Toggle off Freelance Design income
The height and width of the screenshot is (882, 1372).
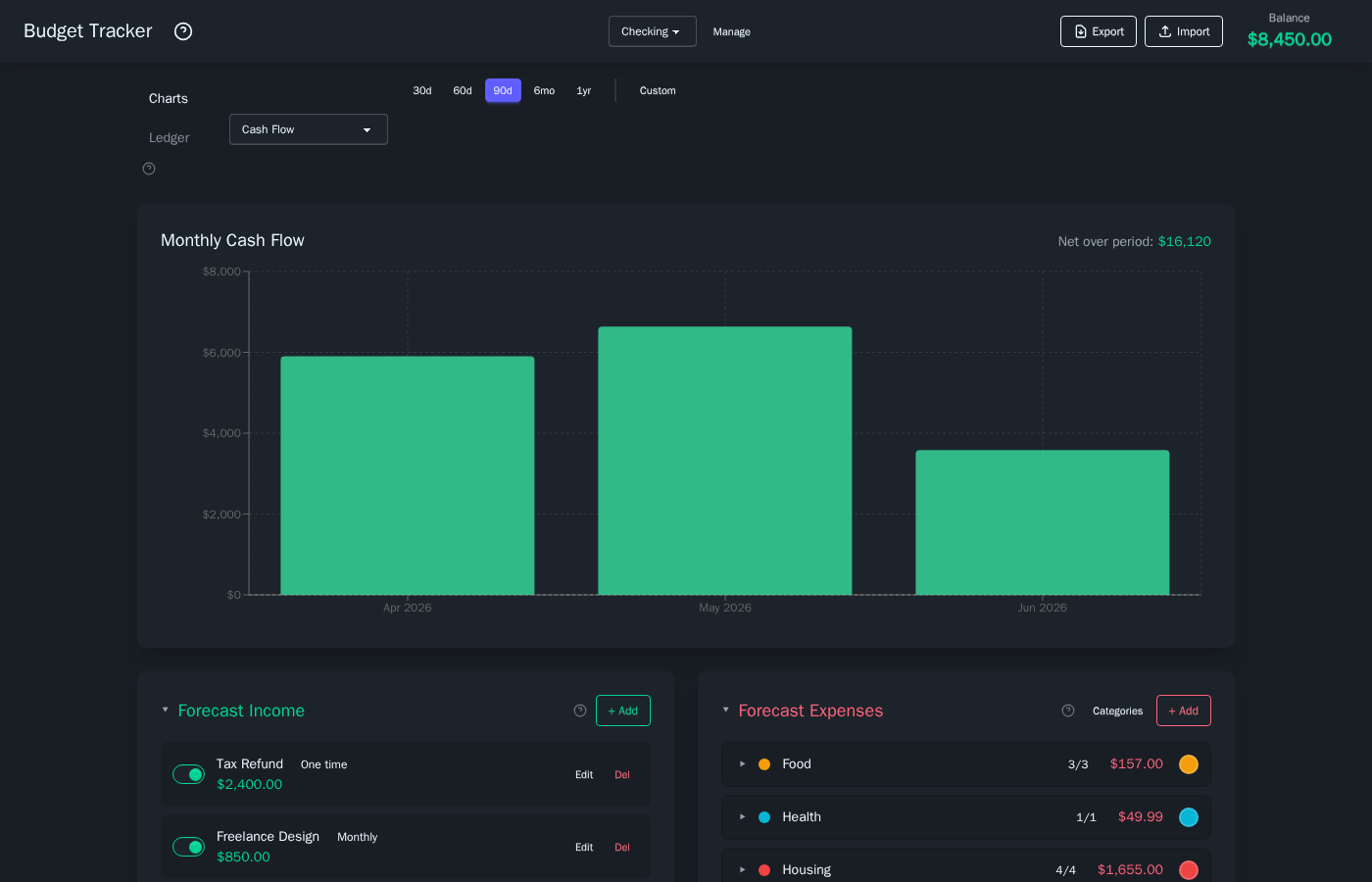coord(188,847)
